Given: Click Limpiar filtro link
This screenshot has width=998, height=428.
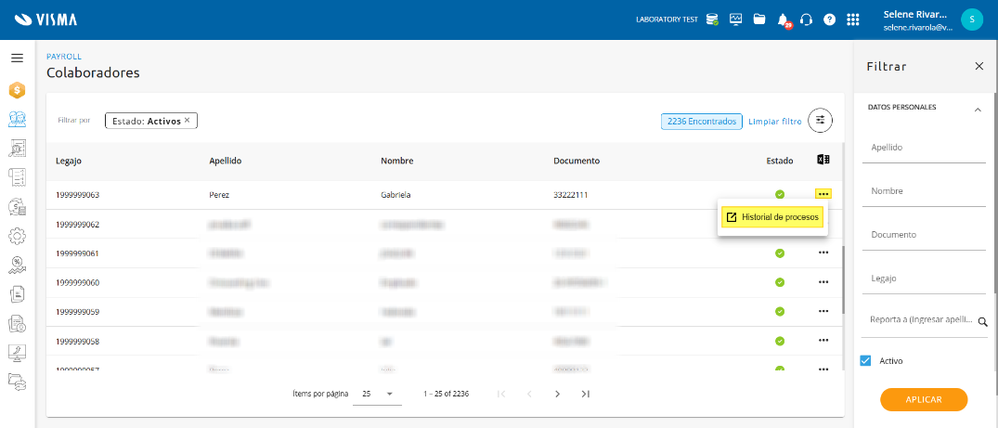Looking at the screenshot, I should click(x=775, y=121).
